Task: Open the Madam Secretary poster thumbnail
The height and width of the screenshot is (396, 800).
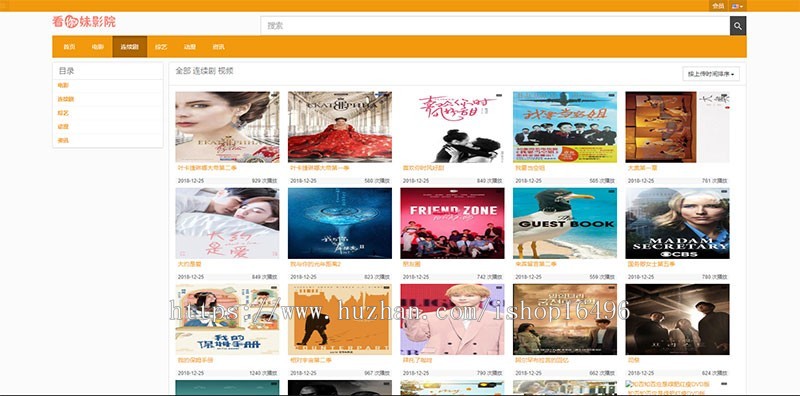Action: (677, 223)
